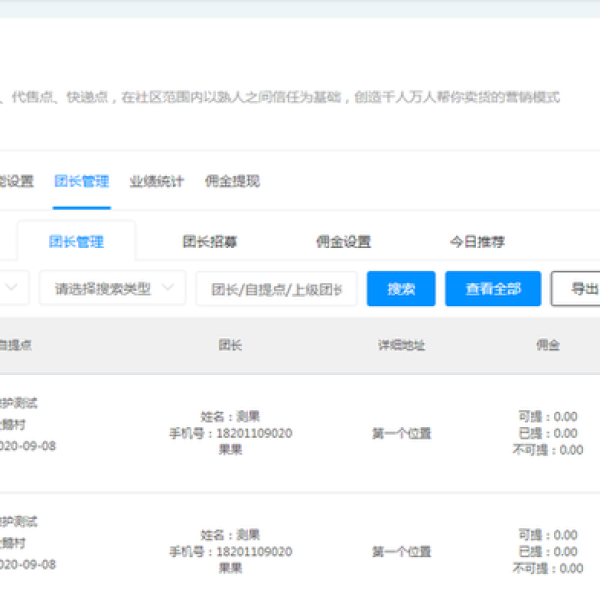This screenshot has height=600, width=600.
Task: Go to 业绩统计 in top navigation
Action: (156, 181)
